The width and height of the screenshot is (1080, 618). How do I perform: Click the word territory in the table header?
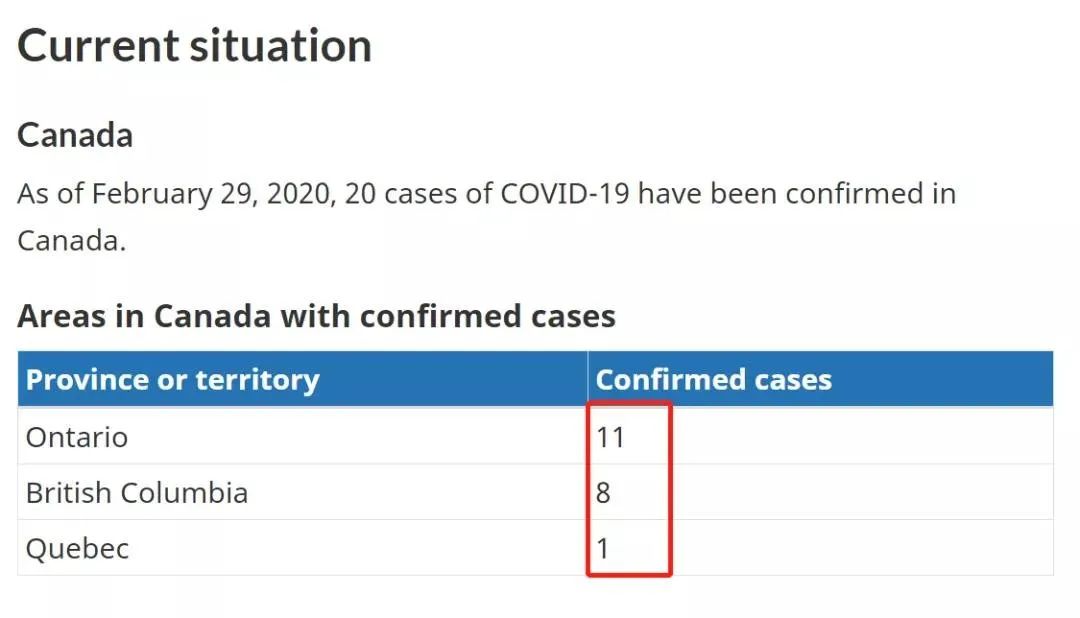coord(258,380)
